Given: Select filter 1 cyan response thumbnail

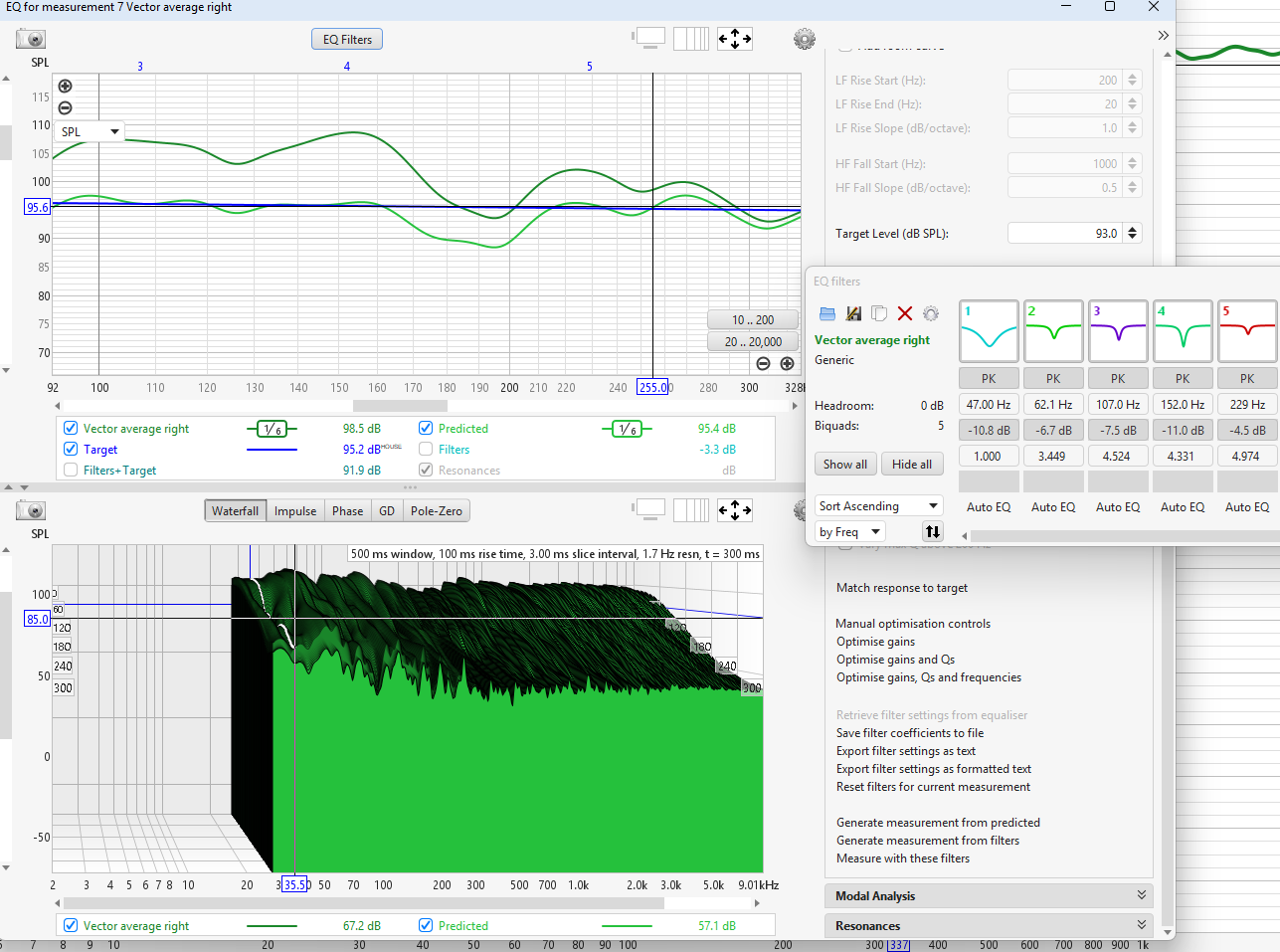Looking at the screenshot, I should click(x=989, y=331).
